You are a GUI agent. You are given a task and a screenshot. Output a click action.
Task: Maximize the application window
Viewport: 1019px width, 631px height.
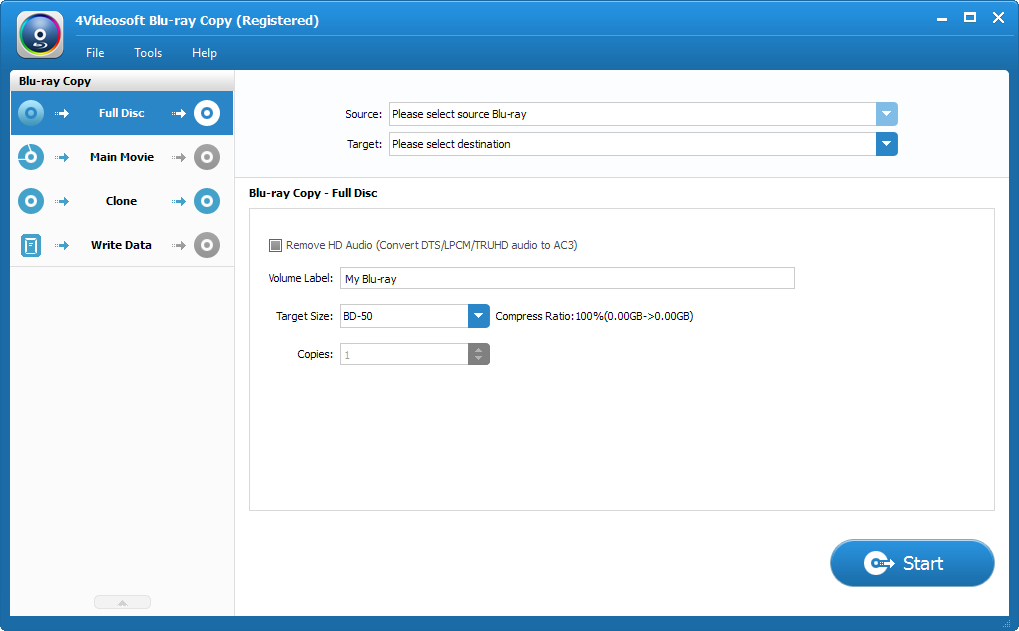pos(970,18)
